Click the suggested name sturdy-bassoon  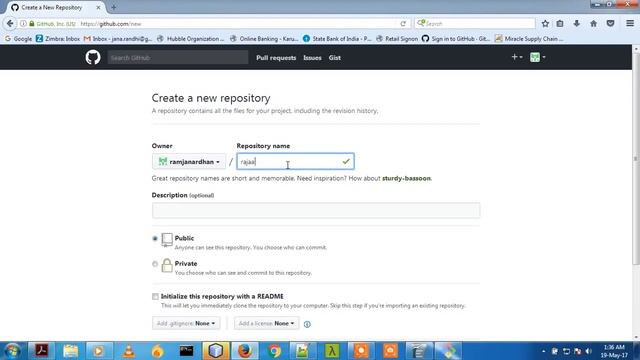click(406, 178)
